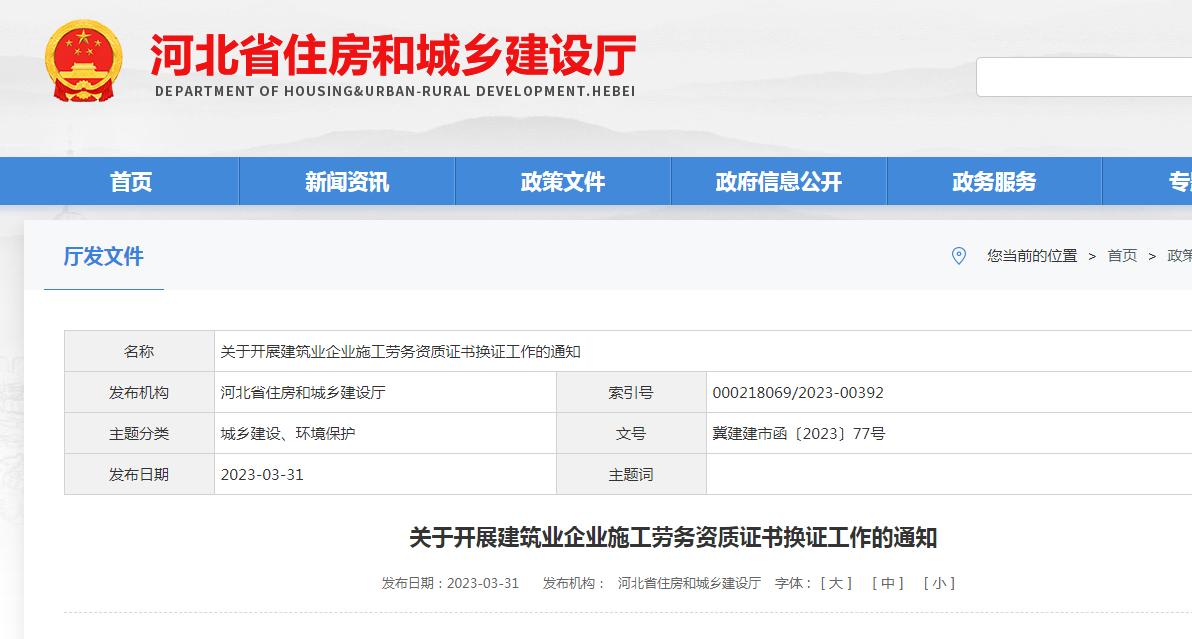Click the 首页 breadcrumb link
This screenshot has height=639, width=1192.
(1122, 256)
